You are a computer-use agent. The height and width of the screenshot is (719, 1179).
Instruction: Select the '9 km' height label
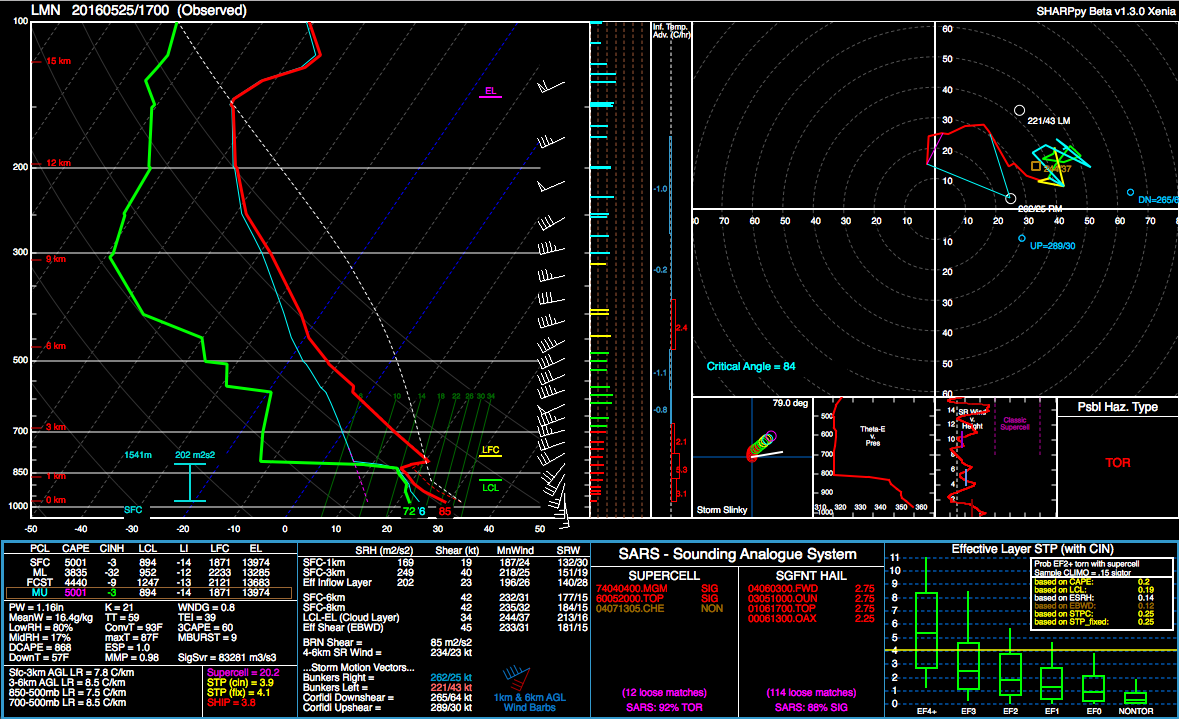[56, 259]
